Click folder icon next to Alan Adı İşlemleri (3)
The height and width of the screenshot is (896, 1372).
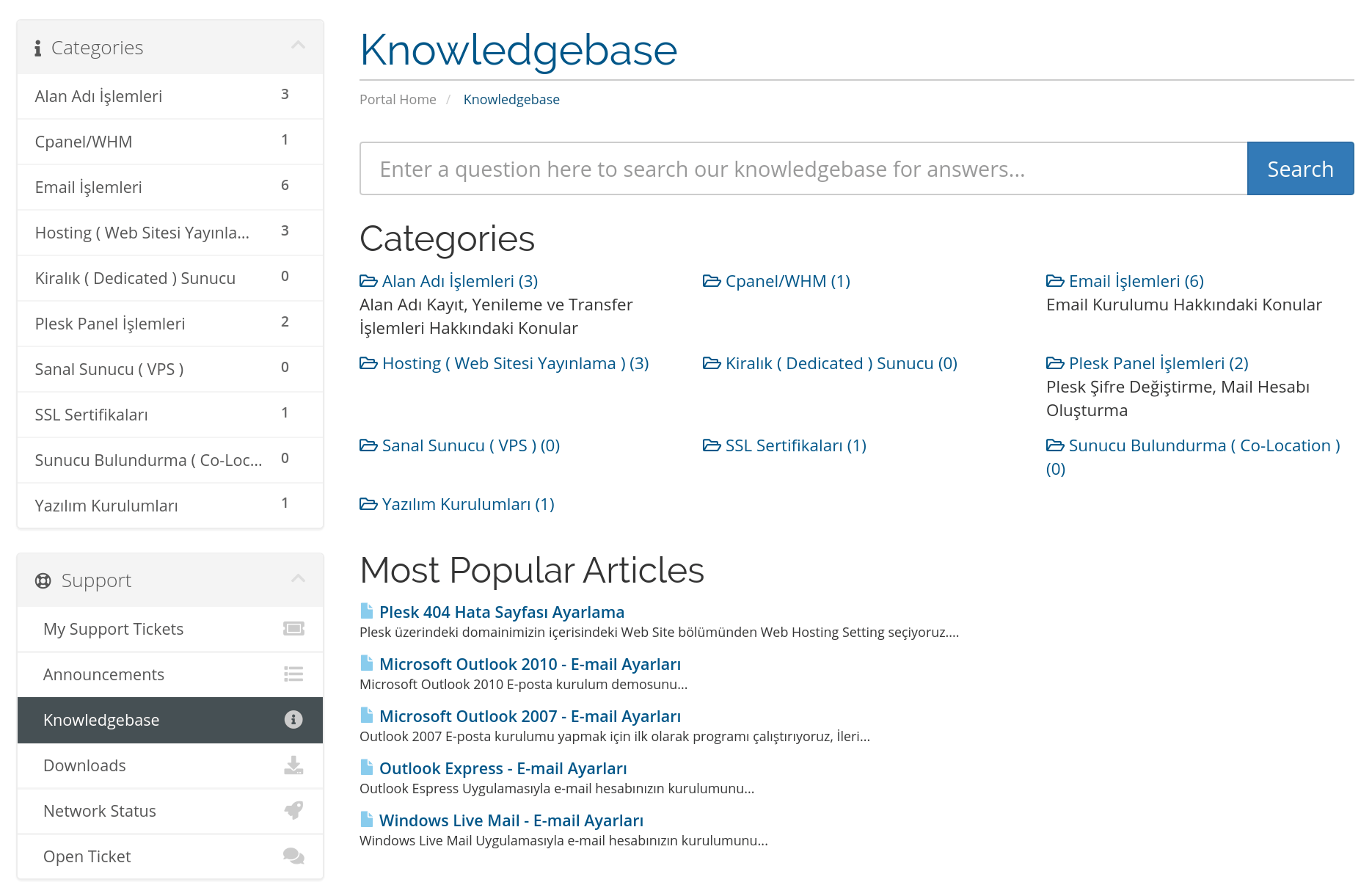point(368,281)
